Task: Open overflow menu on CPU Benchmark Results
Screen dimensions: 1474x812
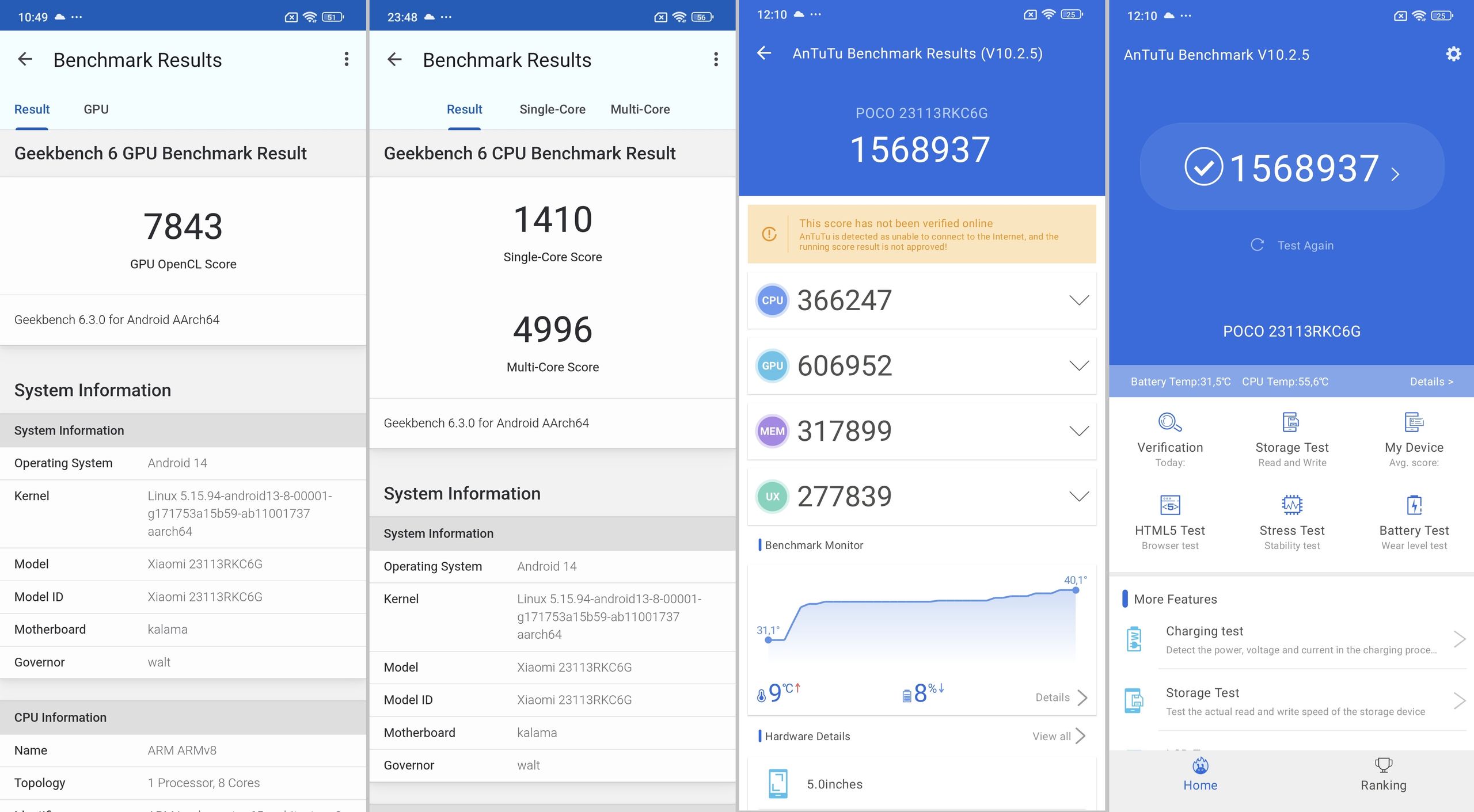Action: 716,59
